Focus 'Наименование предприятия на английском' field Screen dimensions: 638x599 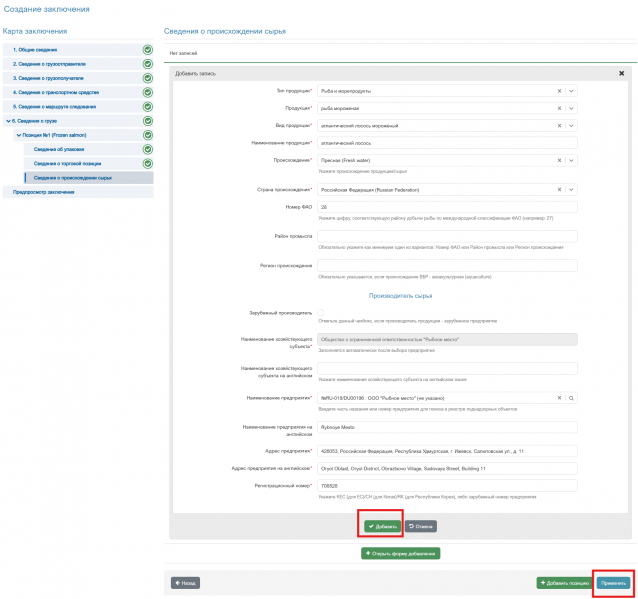click(447, 427)
